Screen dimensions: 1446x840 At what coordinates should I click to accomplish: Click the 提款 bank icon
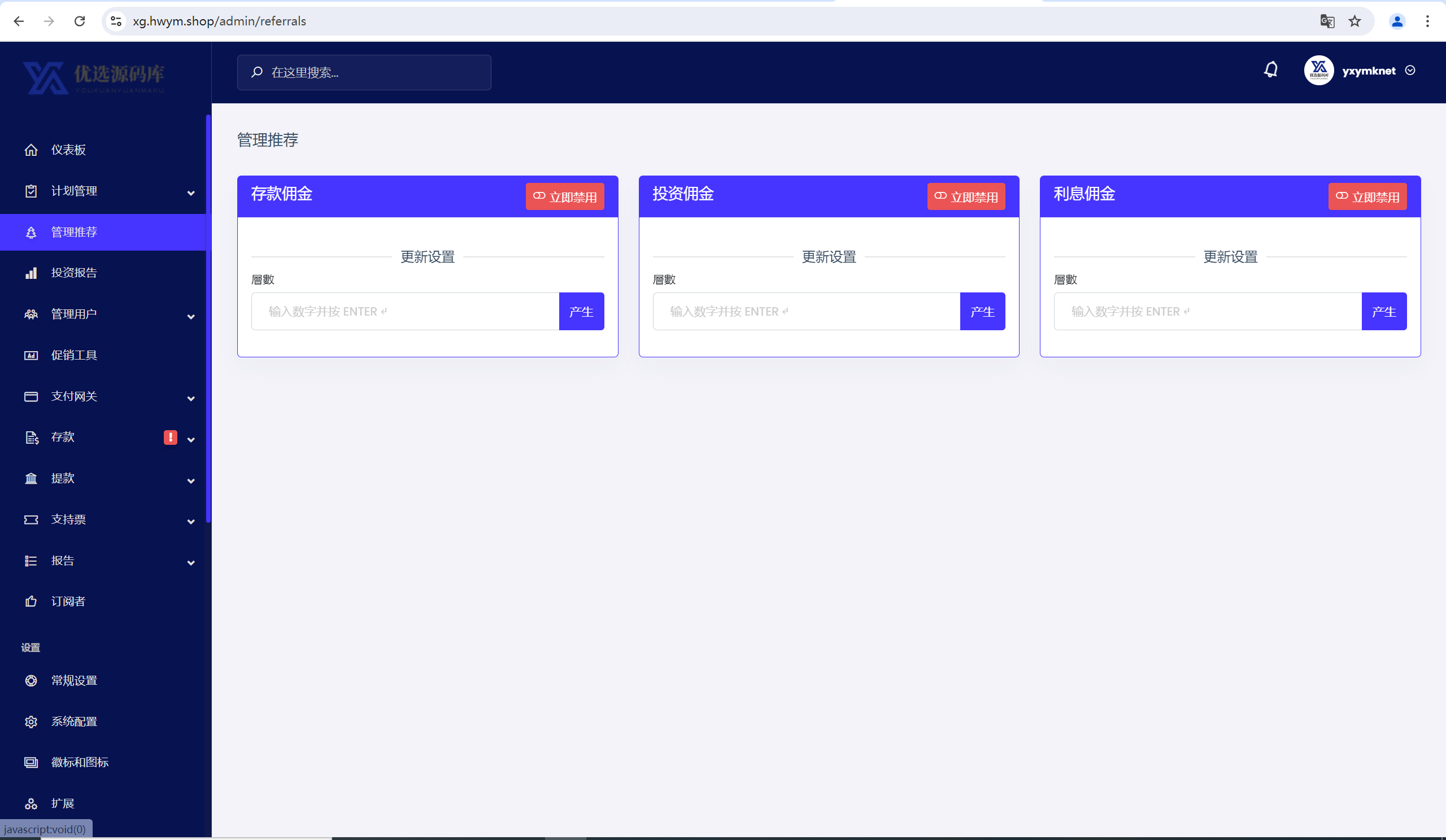click(31, 478)
